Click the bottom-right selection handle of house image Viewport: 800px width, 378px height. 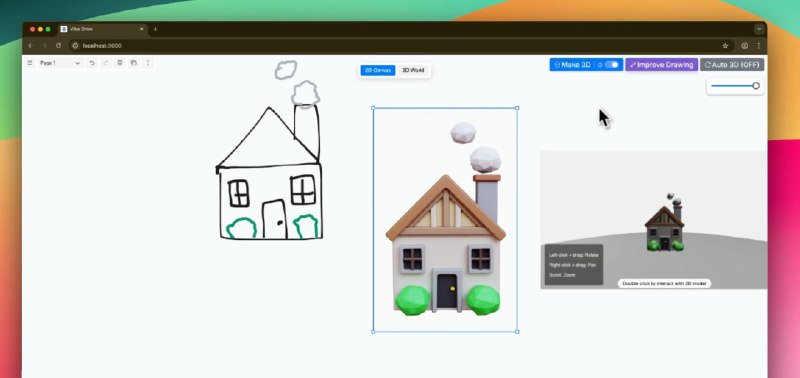coord(517,332)
